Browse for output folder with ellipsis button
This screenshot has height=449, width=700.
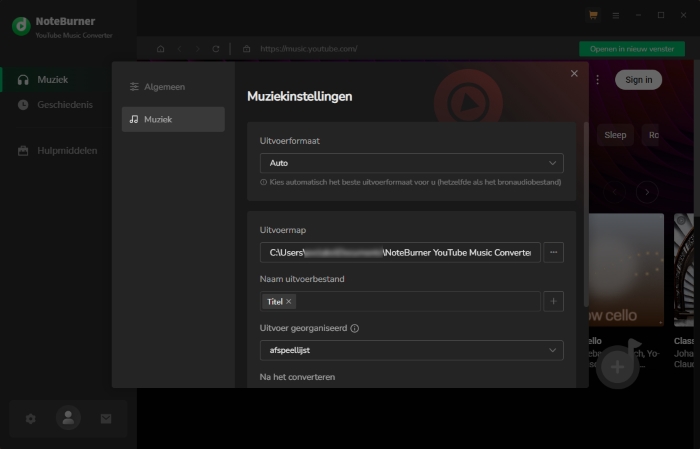pos(553,252)
